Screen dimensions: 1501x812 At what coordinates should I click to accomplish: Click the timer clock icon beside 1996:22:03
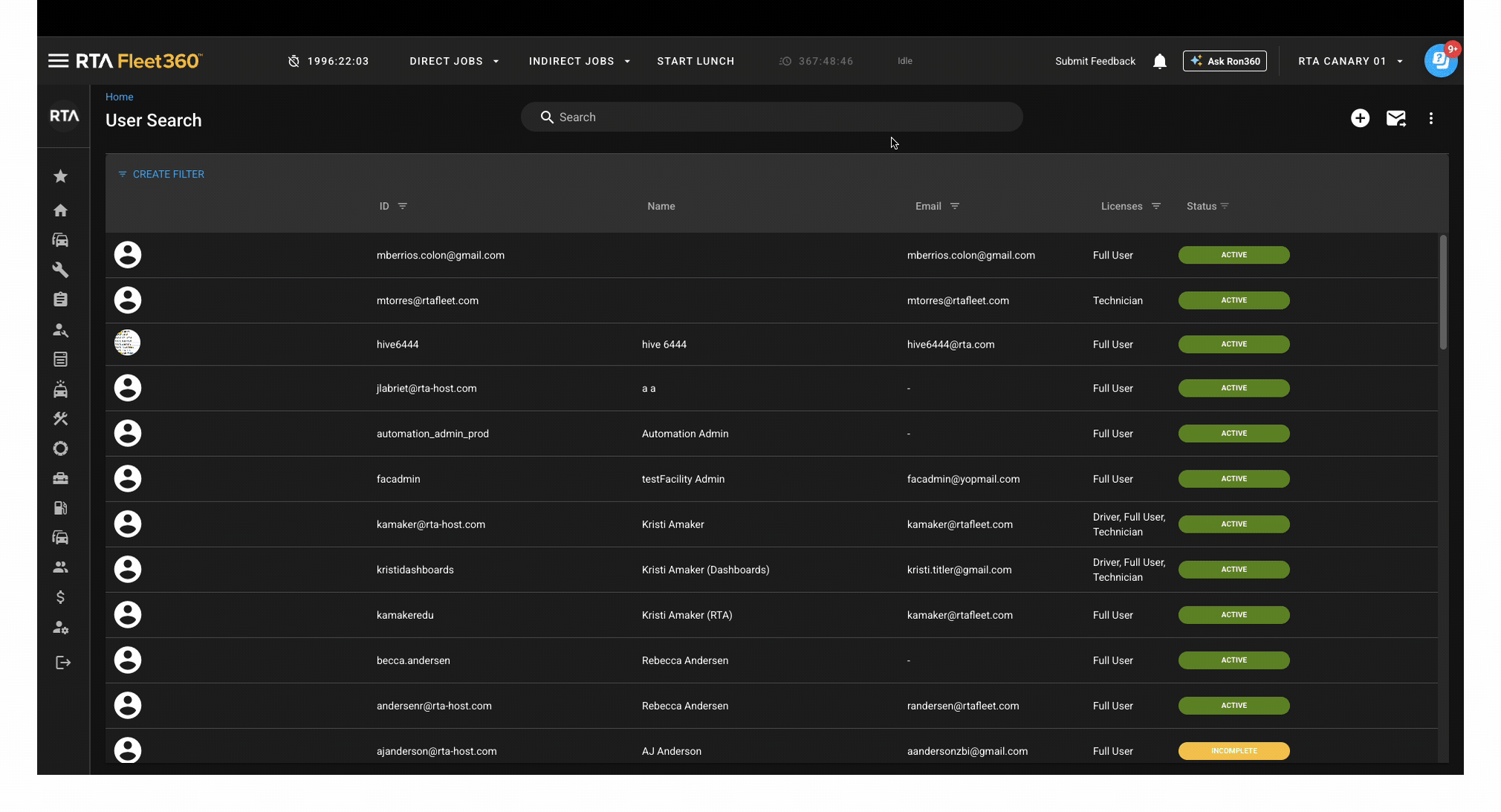[294, 61]
